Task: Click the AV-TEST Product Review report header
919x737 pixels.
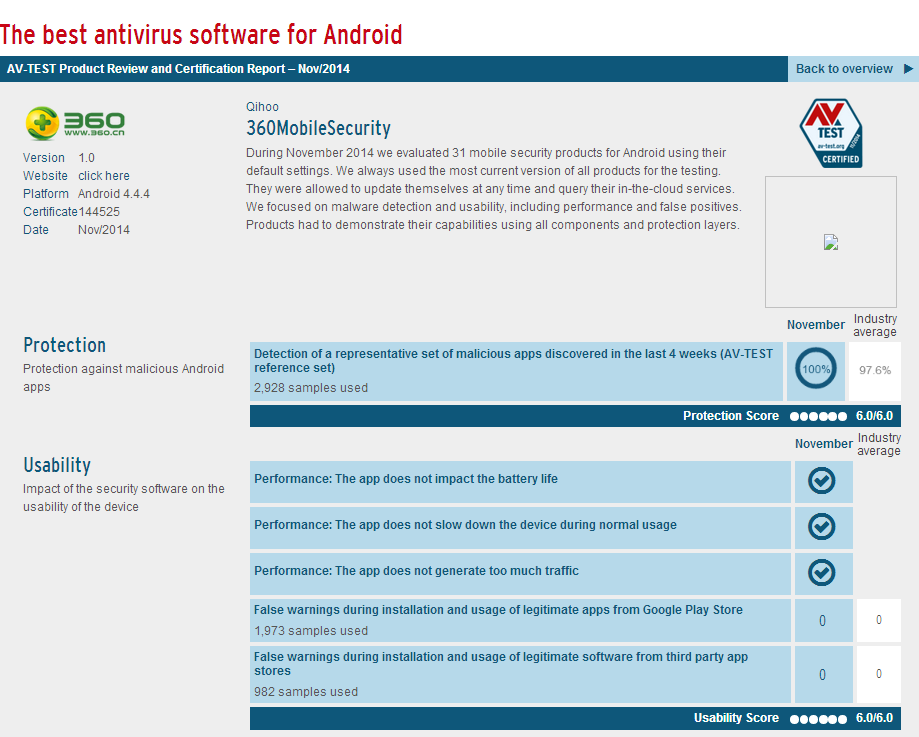Action: pyautogui.click(x=178, y=69)
